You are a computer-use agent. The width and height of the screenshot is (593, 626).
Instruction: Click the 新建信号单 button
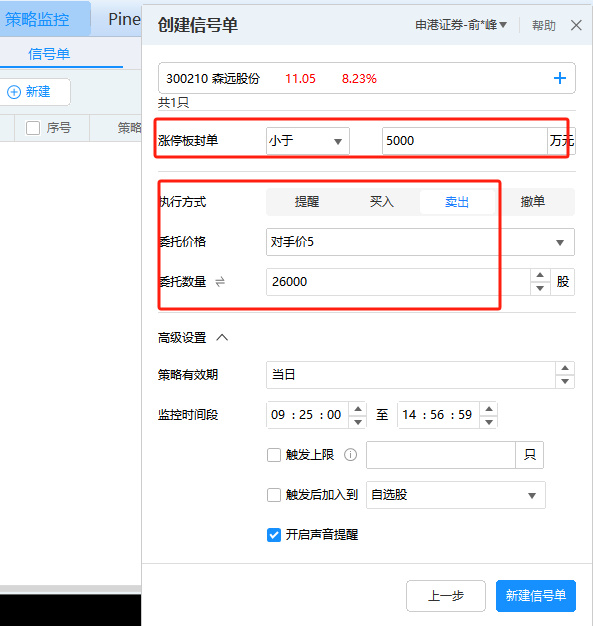[536, 596]
